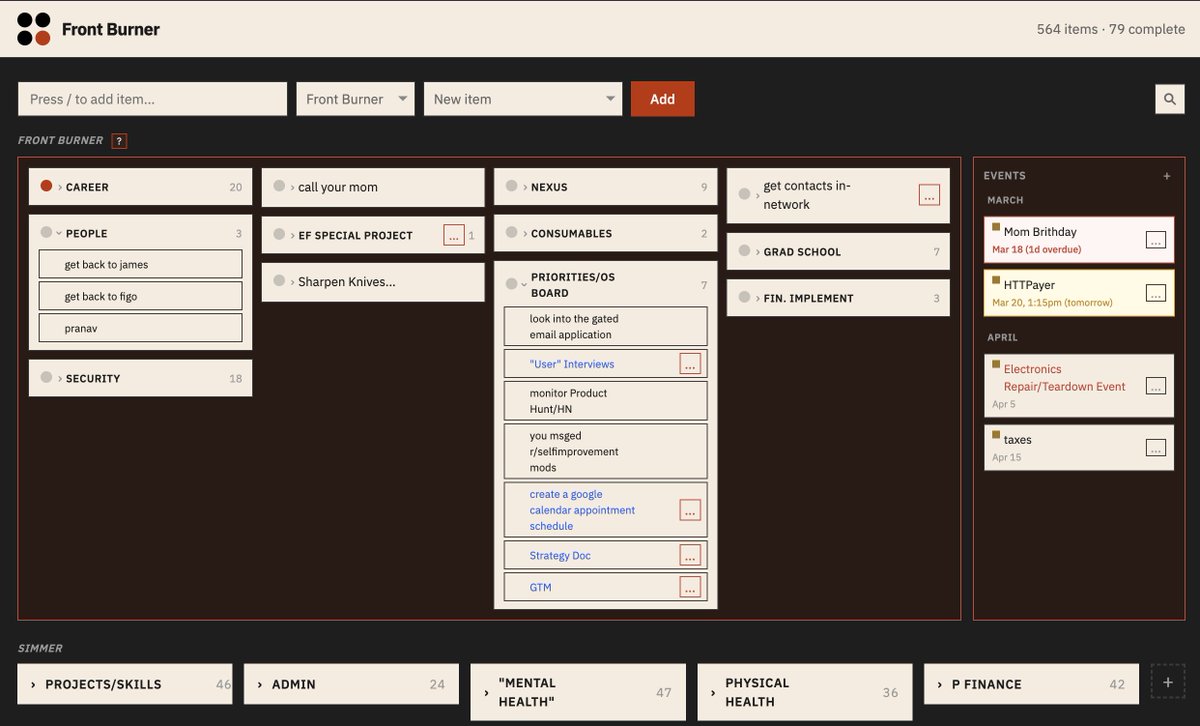Viewport: 1200px width, 726px height.
Task: Open the ellipsis menu on taxes event
Action: tap(1155, 448)
